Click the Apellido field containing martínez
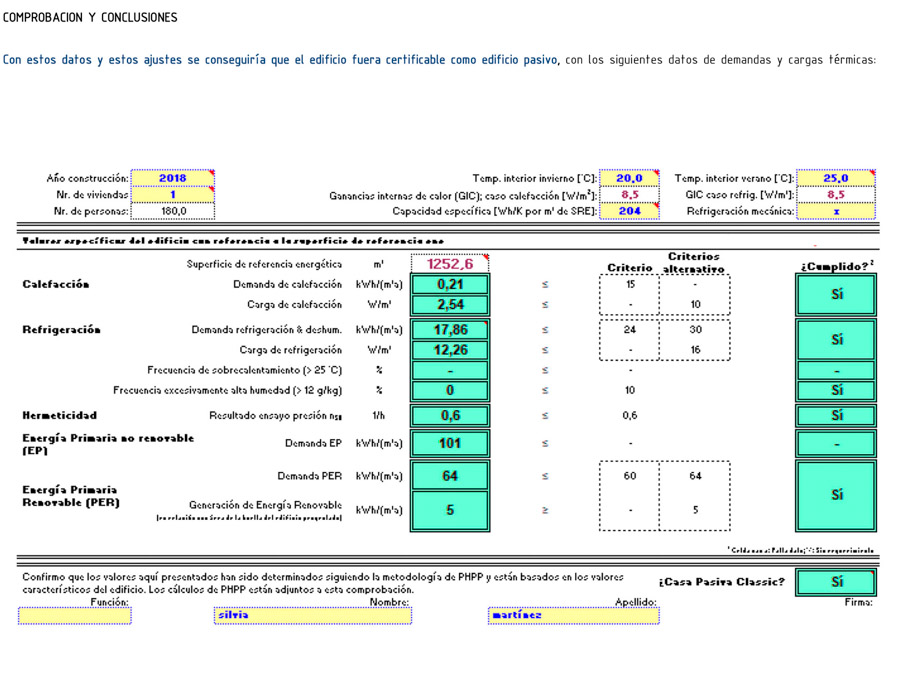Image resolution: width=900 pixels, height=675 pixels. pos(573,616)
